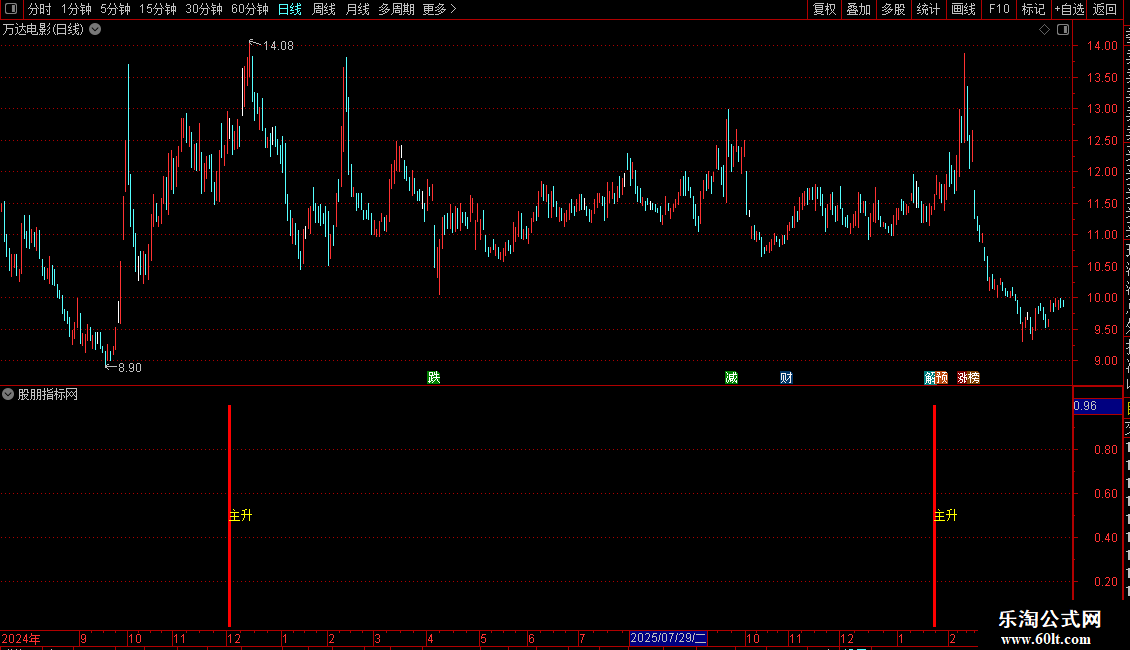The height and width of the screenshot is (650, 1130).
Task: Click the highlighted 2025/07/29/二 date label
Action: [x=668, y=638]
